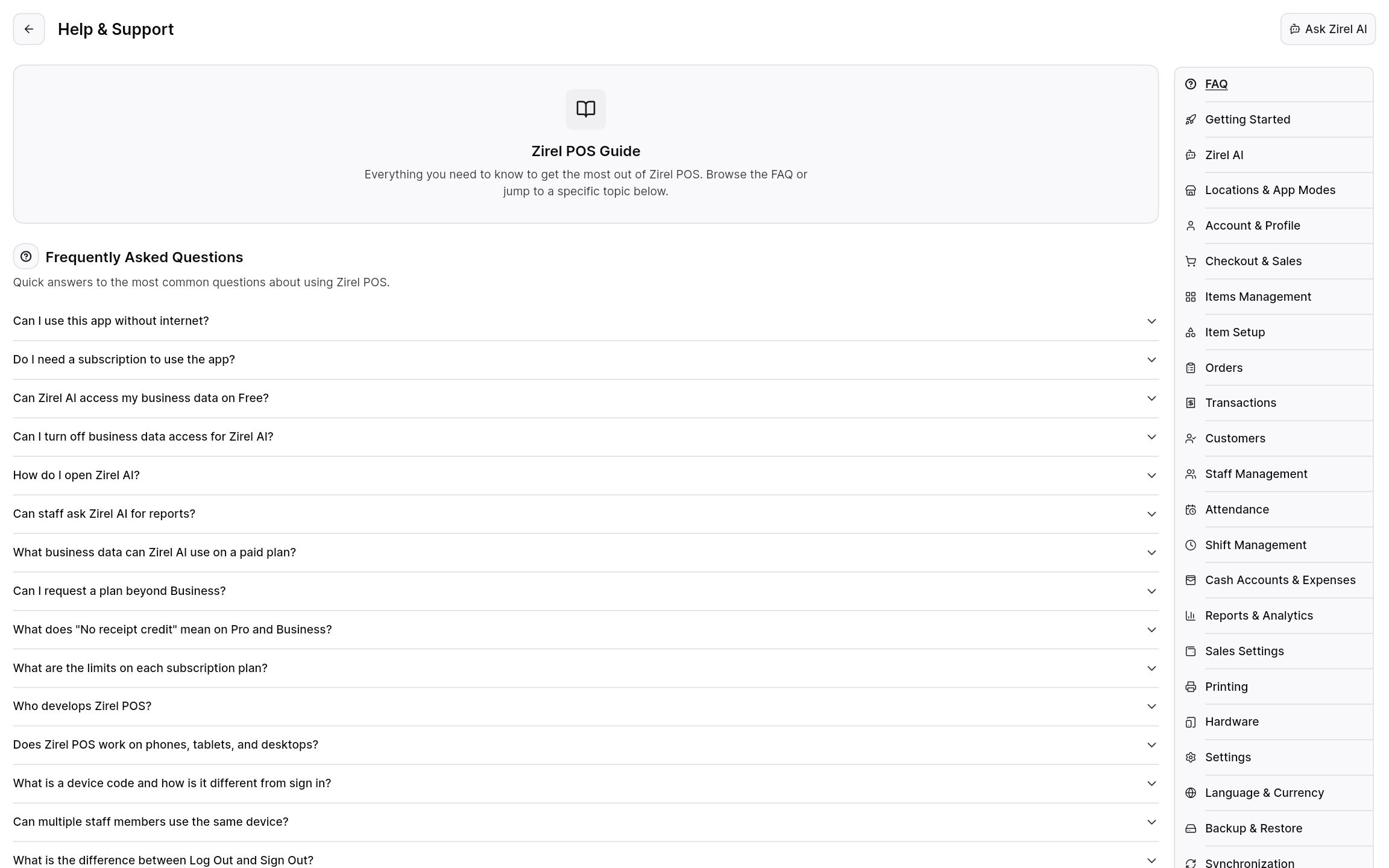The image size is (1389, 868).
Task: Click the FAQ question mark sidebar icon
Action: [x=1190, y=84]
